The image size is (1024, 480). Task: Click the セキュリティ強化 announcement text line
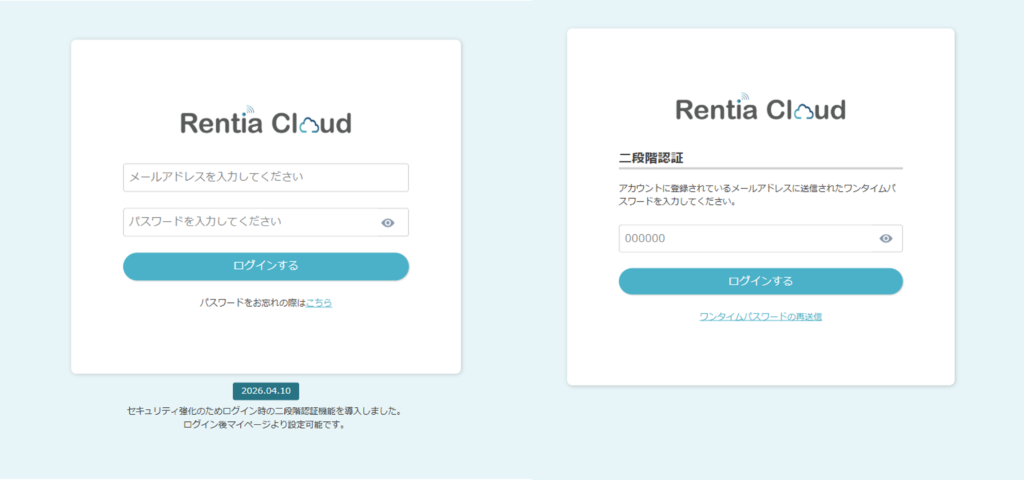[265, 411]
